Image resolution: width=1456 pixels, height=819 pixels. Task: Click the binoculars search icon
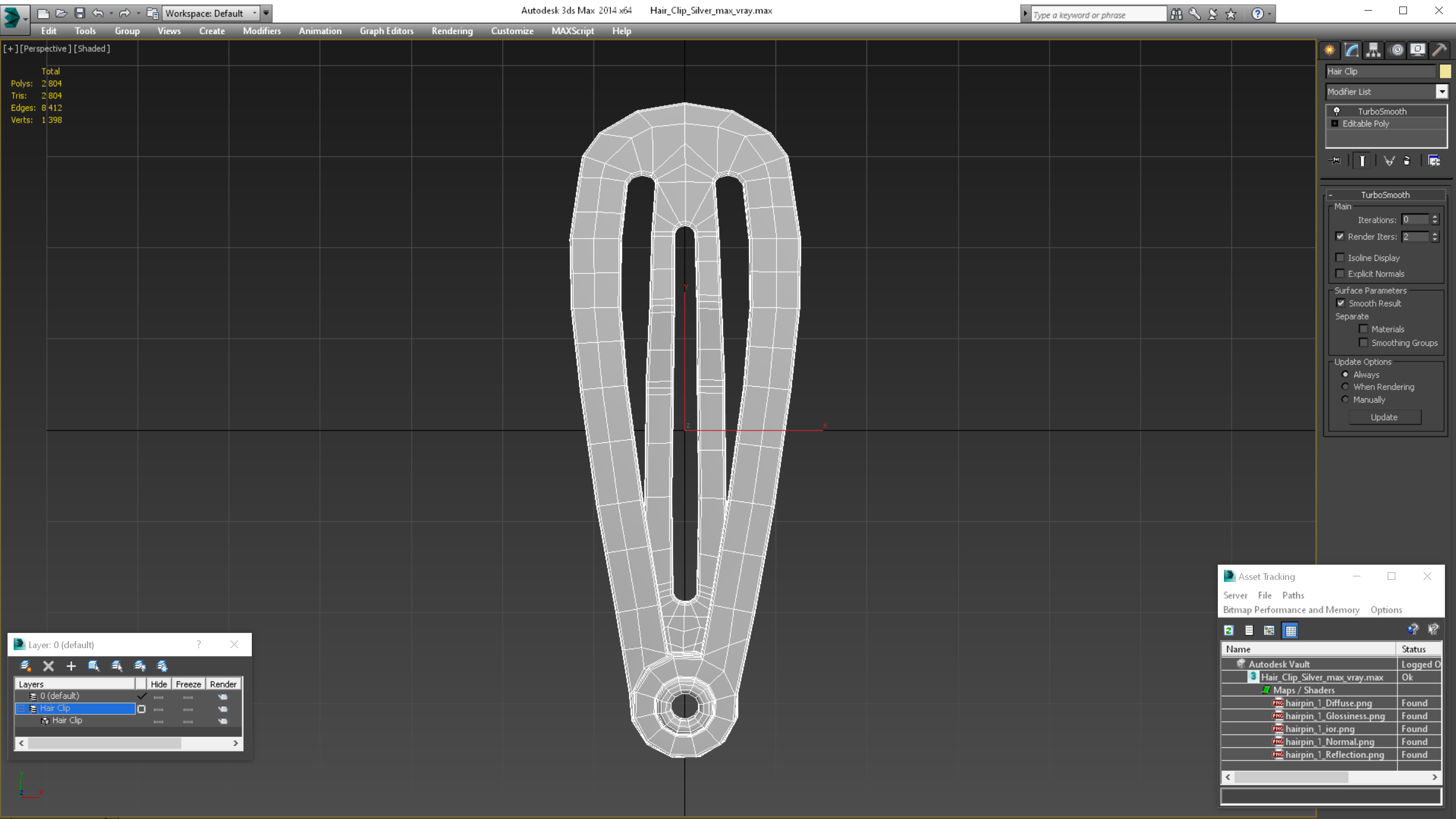pyautogui.click(x=1176, y=14)
